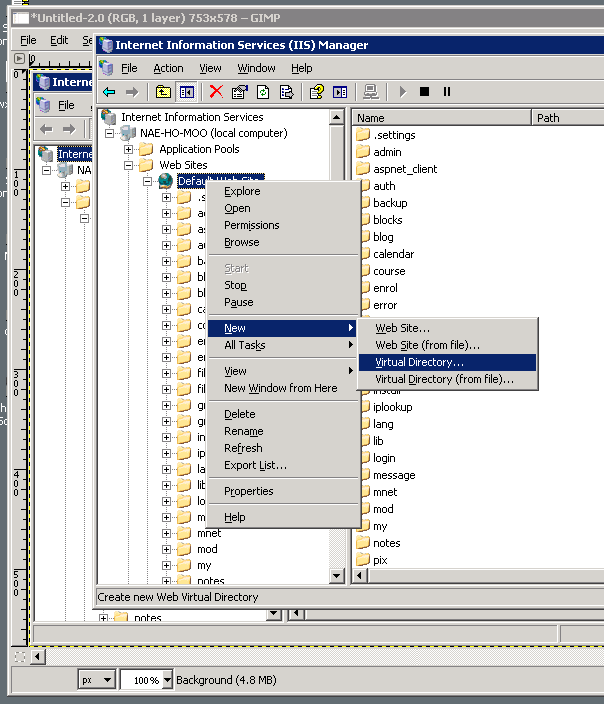Click the red Delete X icon
This screenshot has width=604, height=704.
tap(215, 92)
